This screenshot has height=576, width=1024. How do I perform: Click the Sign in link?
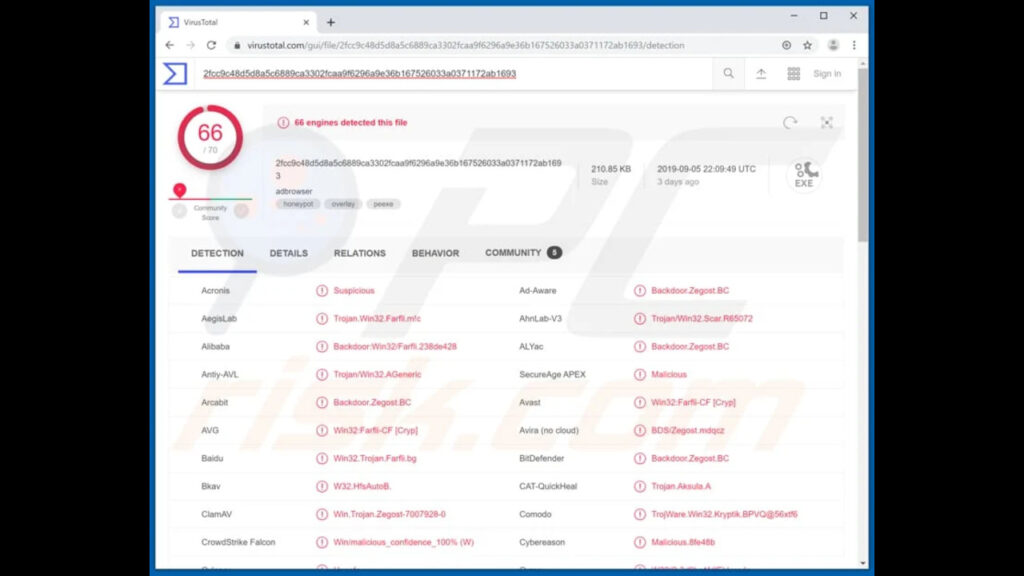pyautogui.click(x=827, y=74)
